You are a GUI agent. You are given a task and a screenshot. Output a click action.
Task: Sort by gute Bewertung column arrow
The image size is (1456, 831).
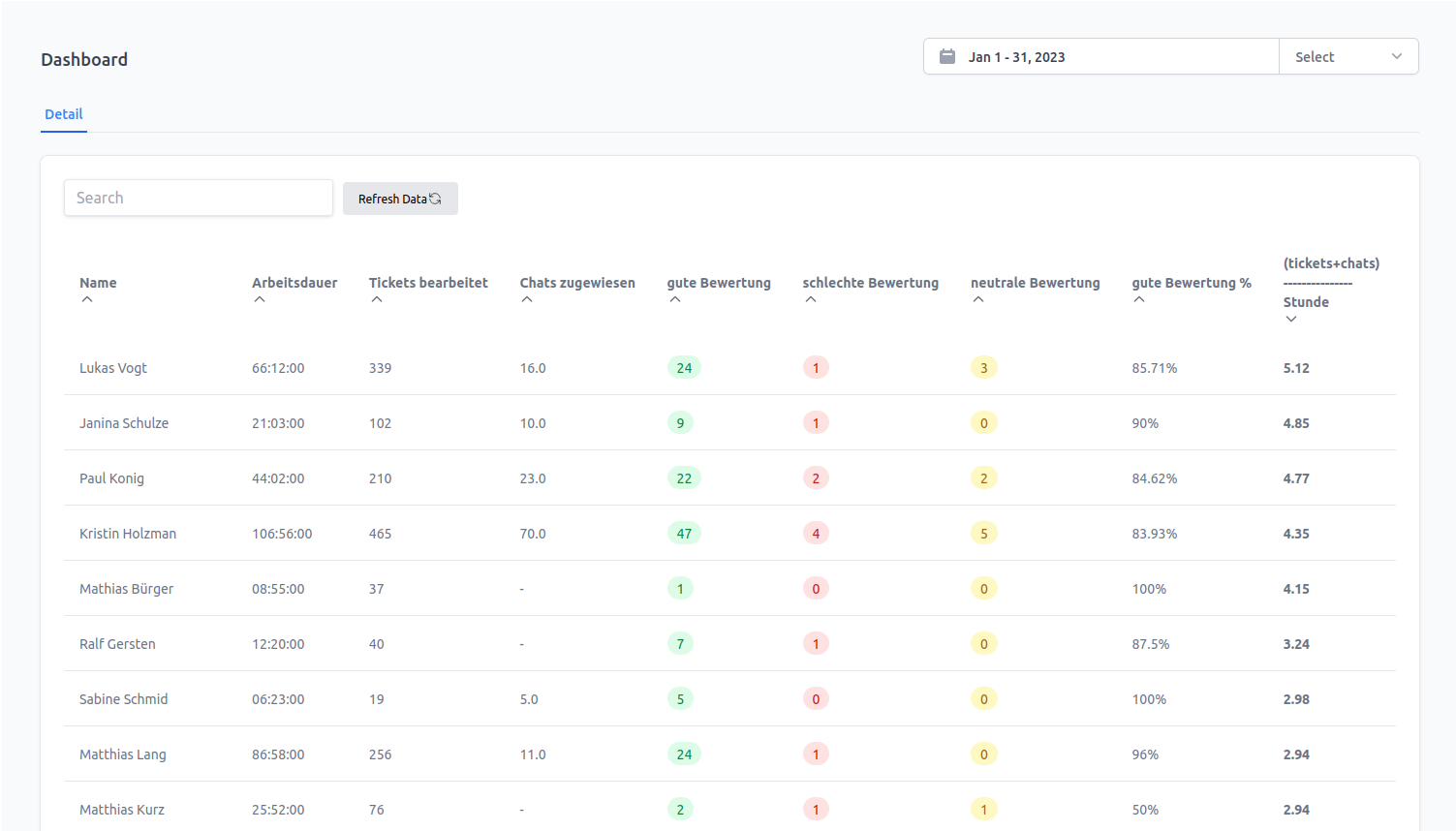pyautogui.click(x=675, y=299)
